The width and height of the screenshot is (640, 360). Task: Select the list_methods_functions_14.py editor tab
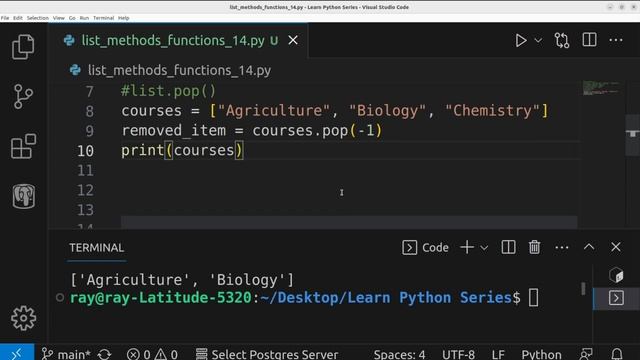coord(178,40)
